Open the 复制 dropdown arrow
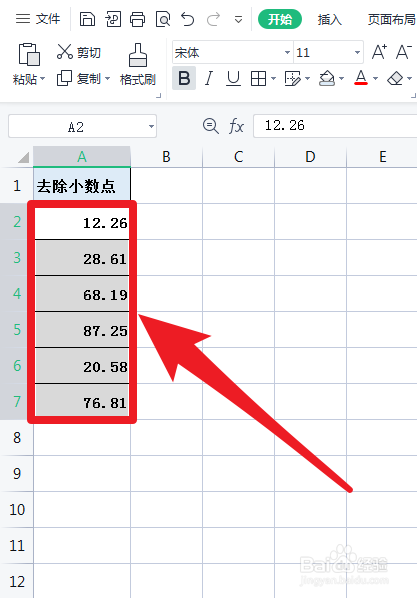This screenshot has height=598, width=417. coord(108,79)
